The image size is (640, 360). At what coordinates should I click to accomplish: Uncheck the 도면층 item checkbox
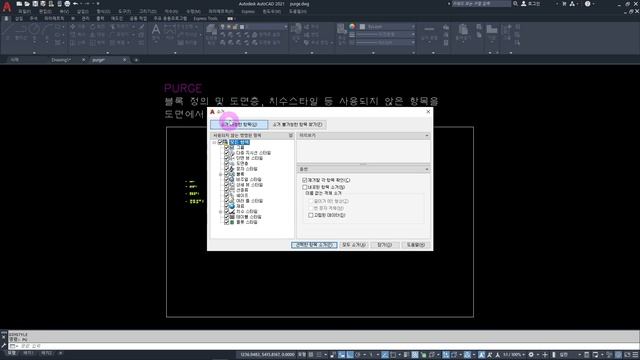tap(227, 163)
